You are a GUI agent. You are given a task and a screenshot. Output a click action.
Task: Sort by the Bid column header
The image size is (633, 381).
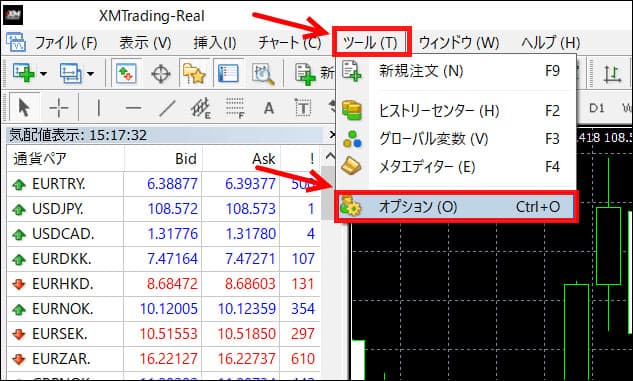click(163, 159)
